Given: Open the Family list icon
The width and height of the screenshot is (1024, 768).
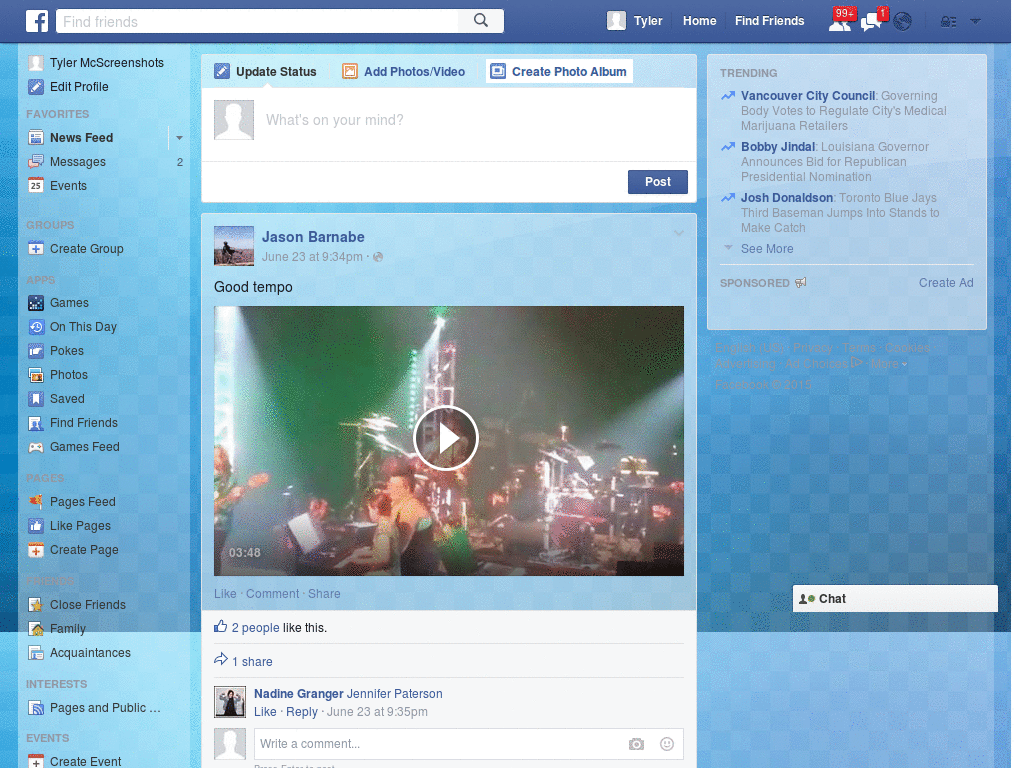Looking at the screenshot, I should point(36,629).
